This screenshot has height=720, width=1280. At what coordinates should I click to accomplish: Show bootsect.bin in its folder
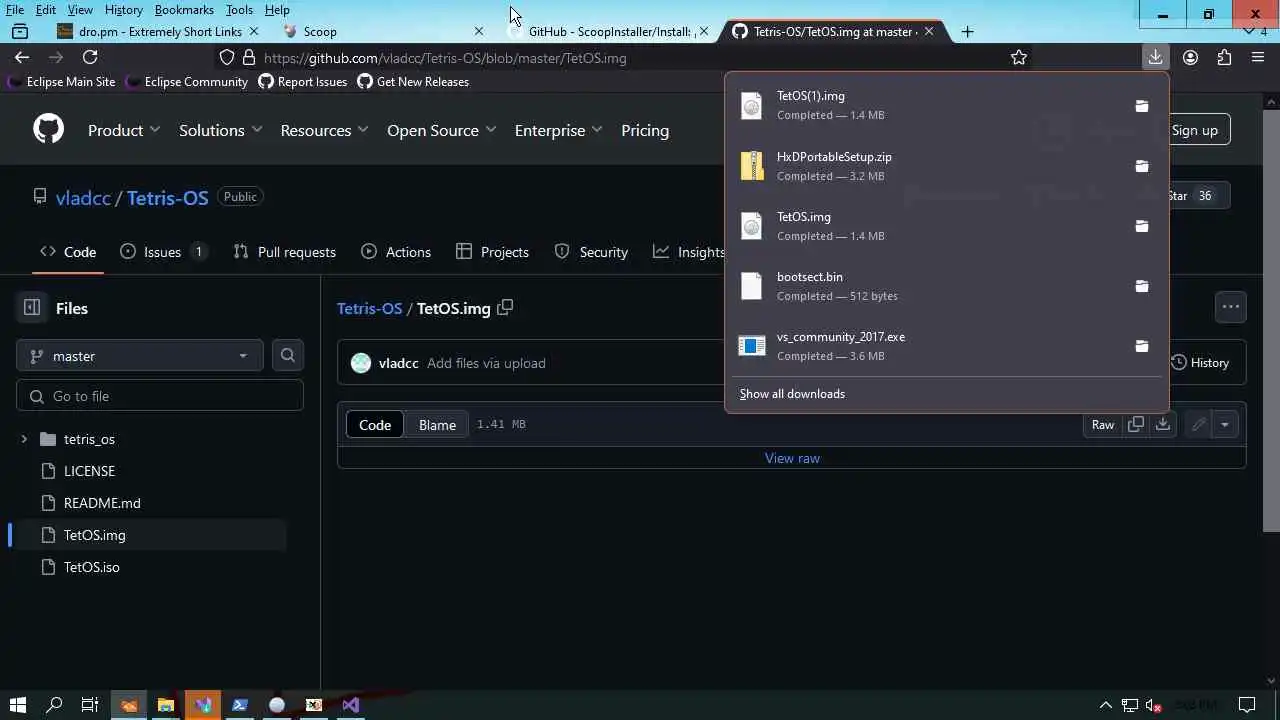[x=1141, y=286]
